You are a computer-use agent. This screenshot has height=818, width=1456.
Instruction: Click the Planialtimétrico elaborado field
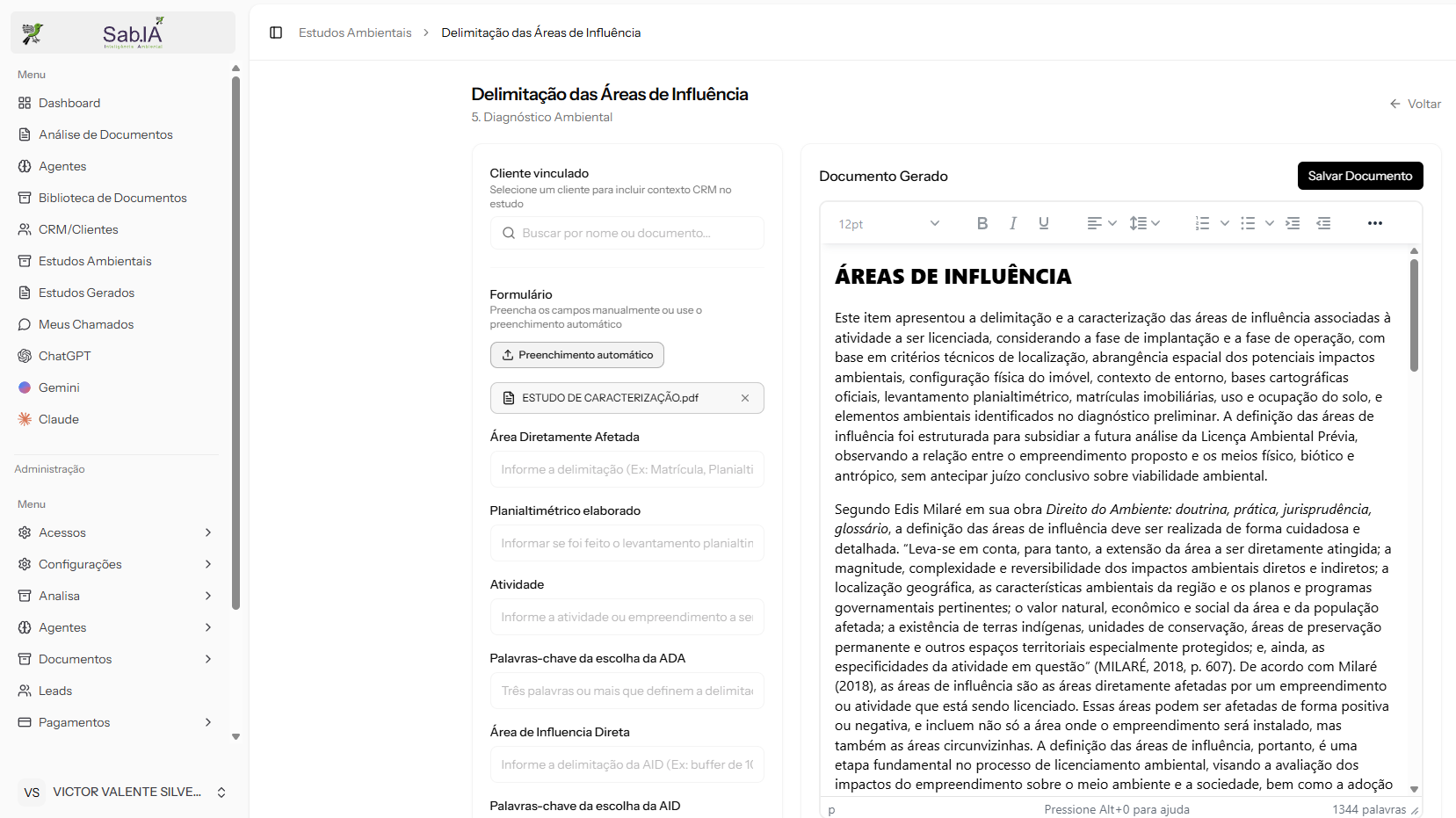click(627, 543)
